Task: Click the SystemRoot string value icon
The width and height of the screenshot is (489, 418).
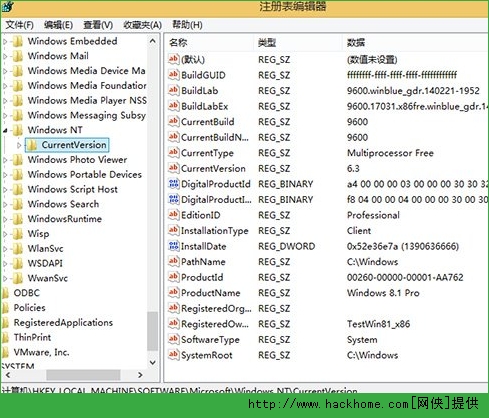Action: [x=174, y=355]
